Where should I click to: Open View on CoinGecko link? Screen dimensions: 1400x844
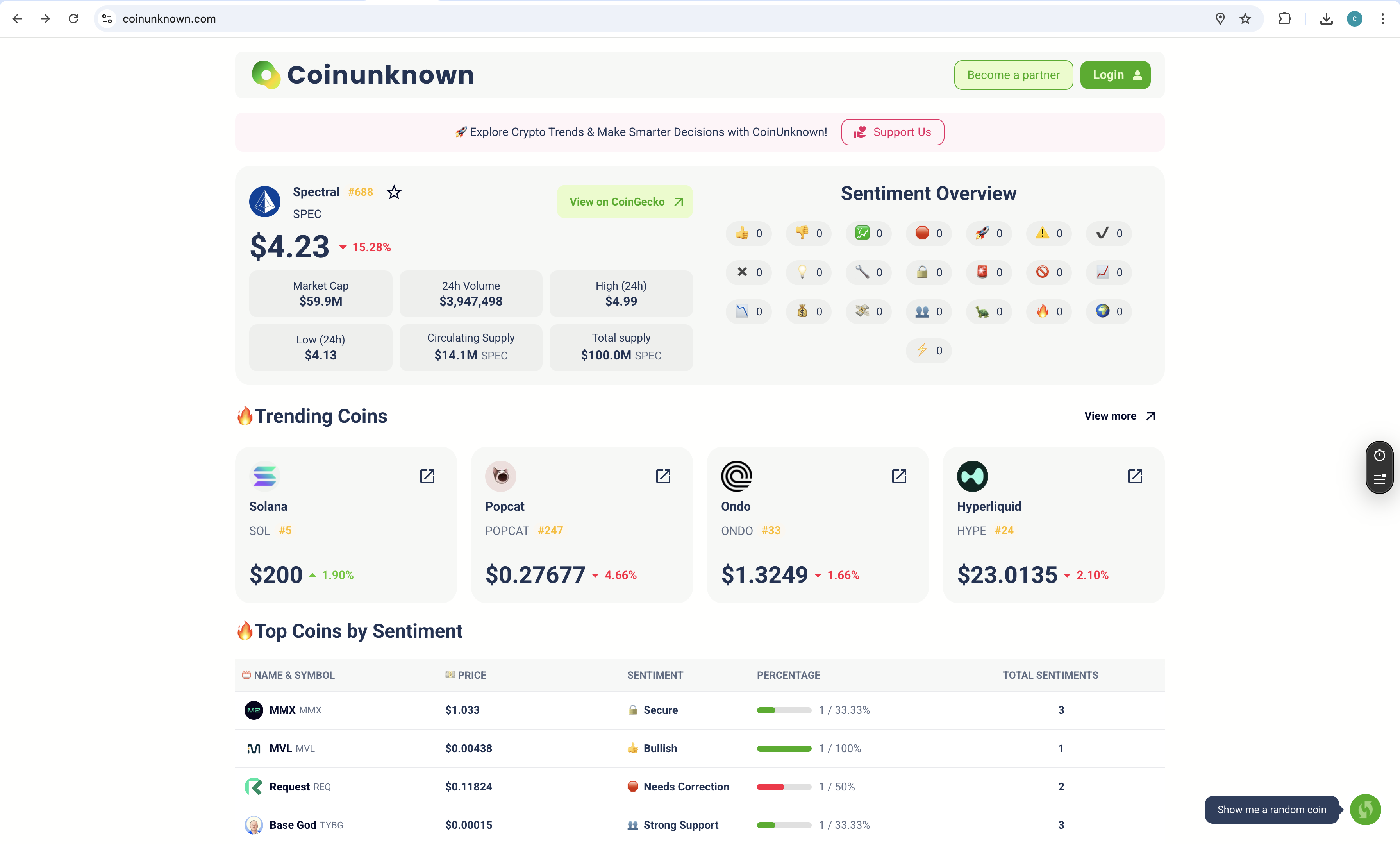click(x=625, y=202)
